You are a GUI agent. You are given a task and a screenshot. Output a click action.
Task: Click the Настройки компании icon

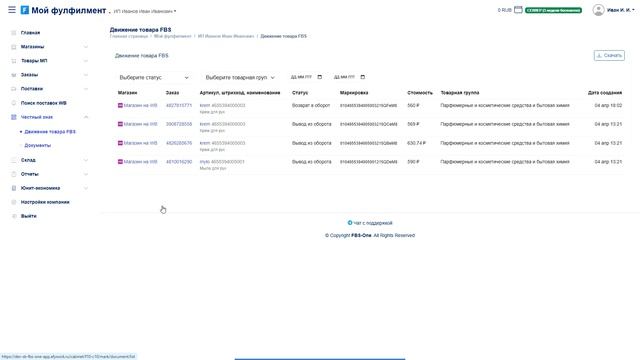pyautogui.click(x=13, y=202)
